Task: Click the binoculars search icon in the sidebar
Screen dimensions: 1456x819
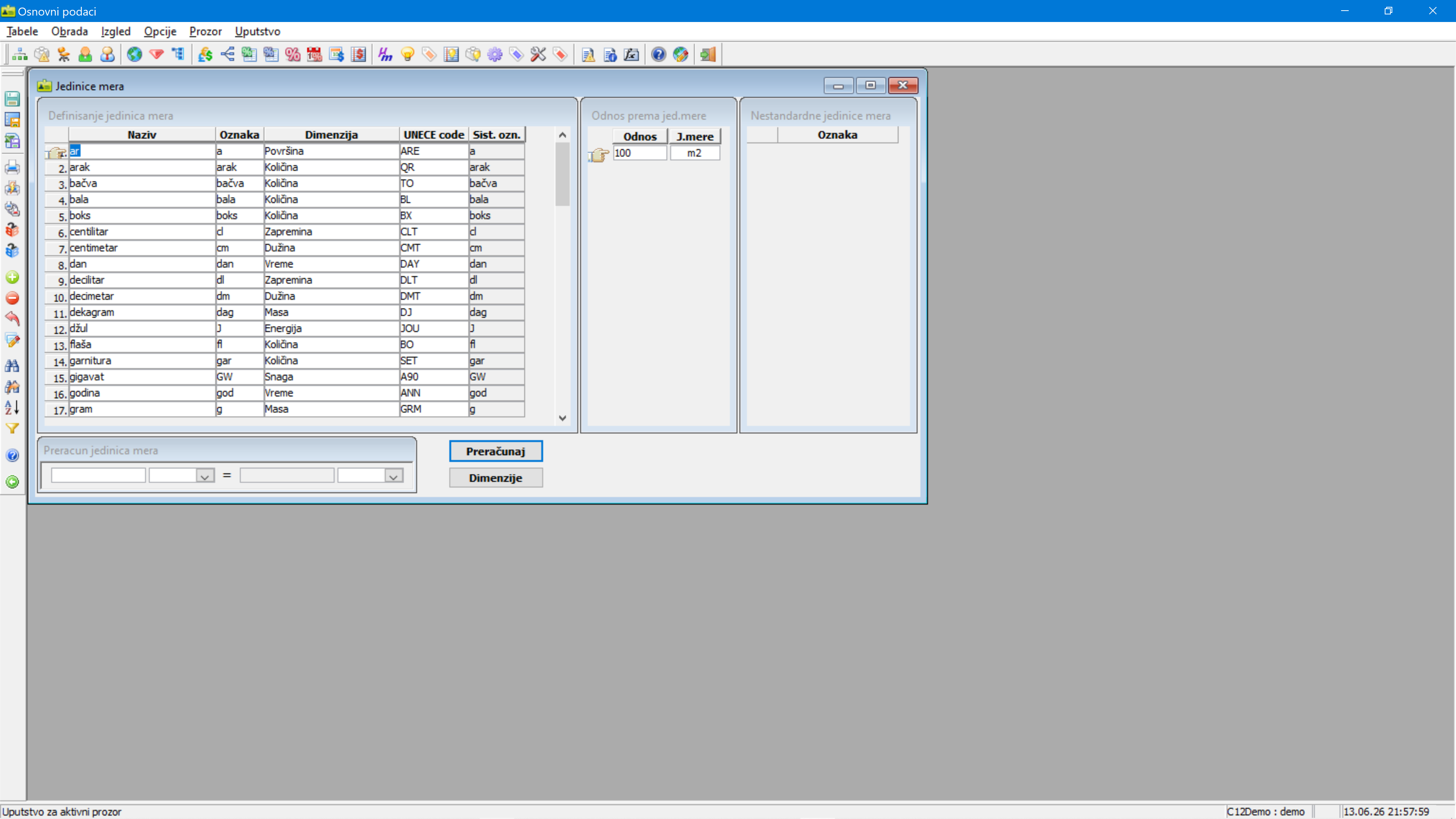Action: (13, 366)
